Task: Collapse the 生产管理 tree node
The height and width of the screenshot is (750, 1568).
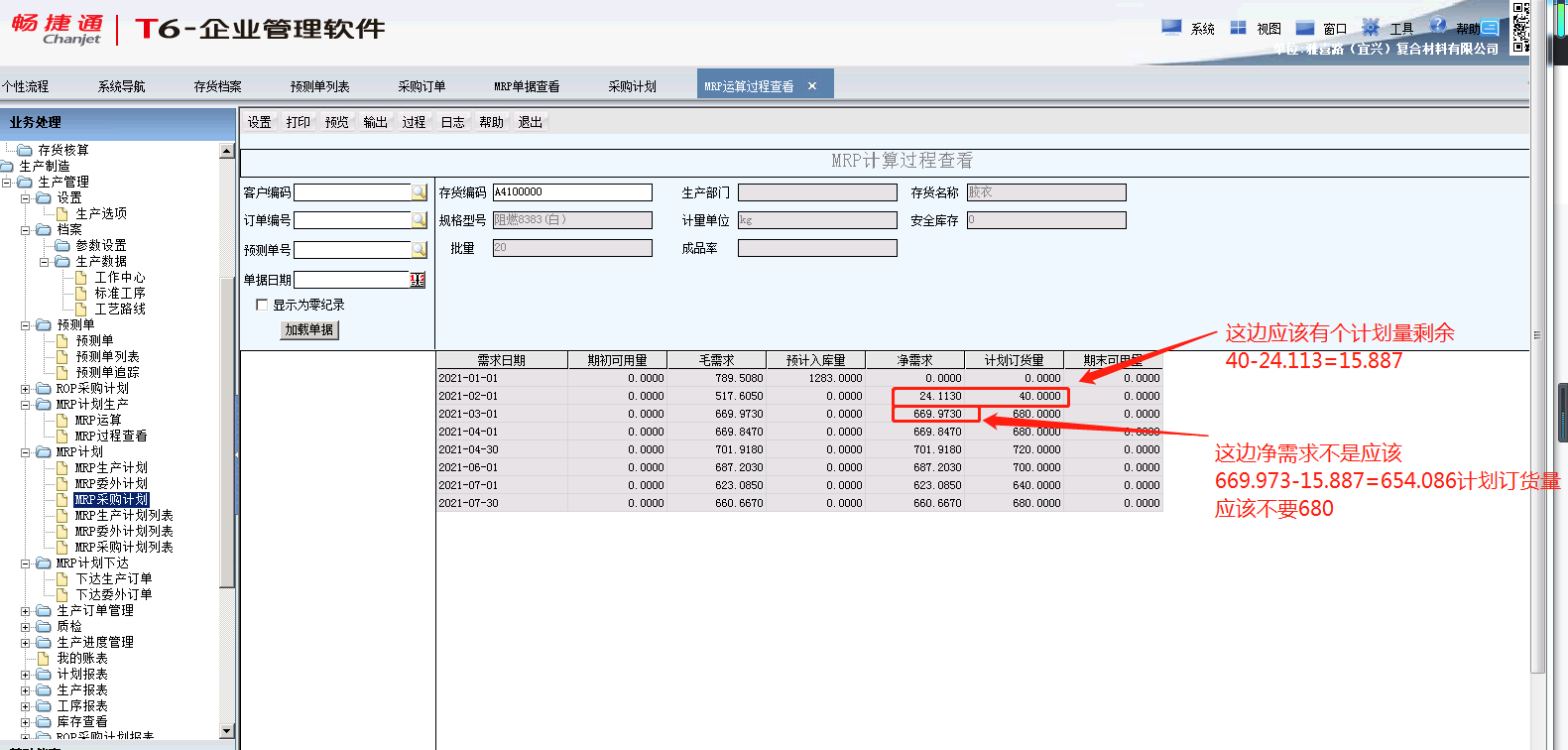Action: pyautogui.click(x=7, y=183)
